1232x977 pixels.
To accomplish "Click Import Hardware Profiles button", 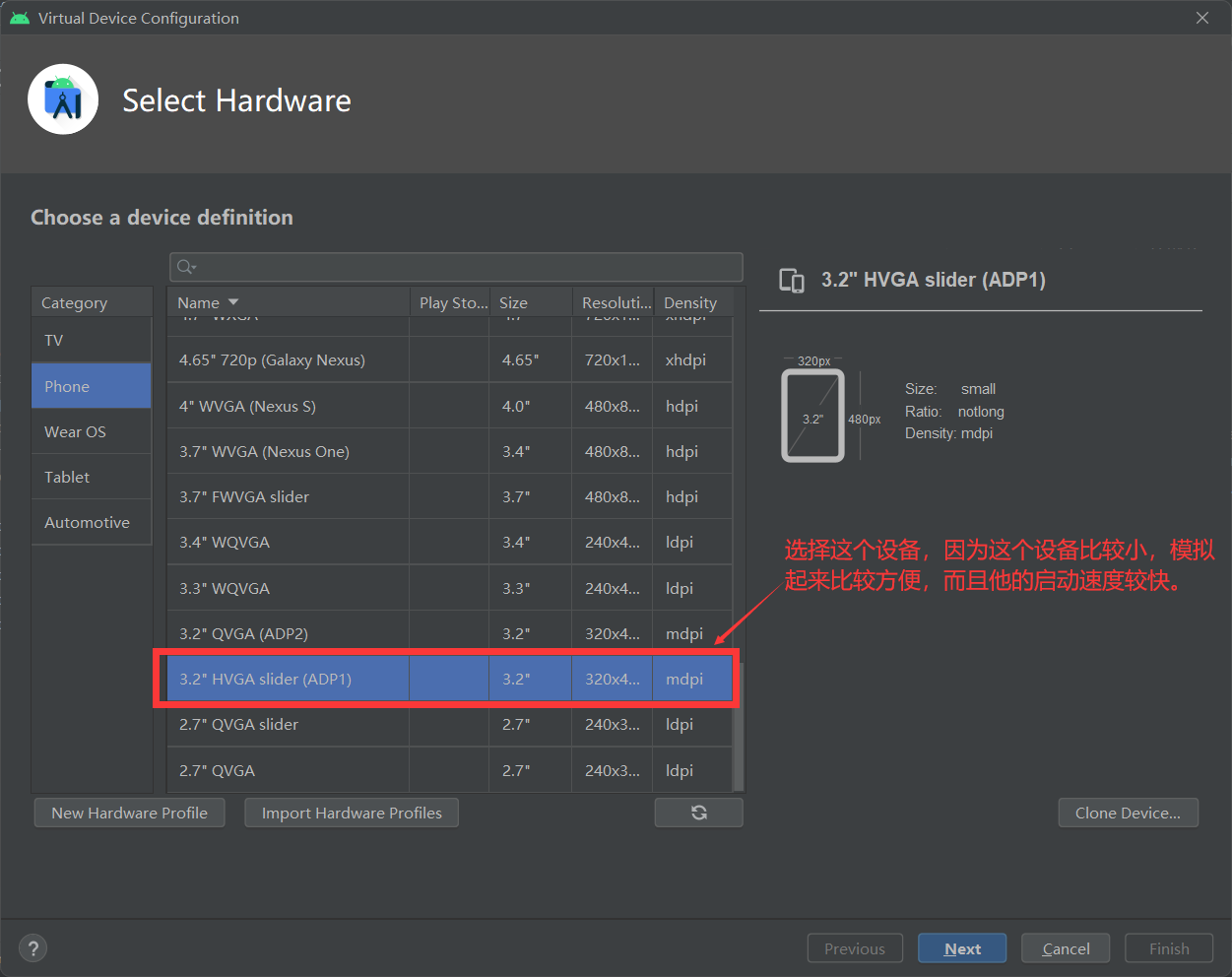I will pos(352,813).
